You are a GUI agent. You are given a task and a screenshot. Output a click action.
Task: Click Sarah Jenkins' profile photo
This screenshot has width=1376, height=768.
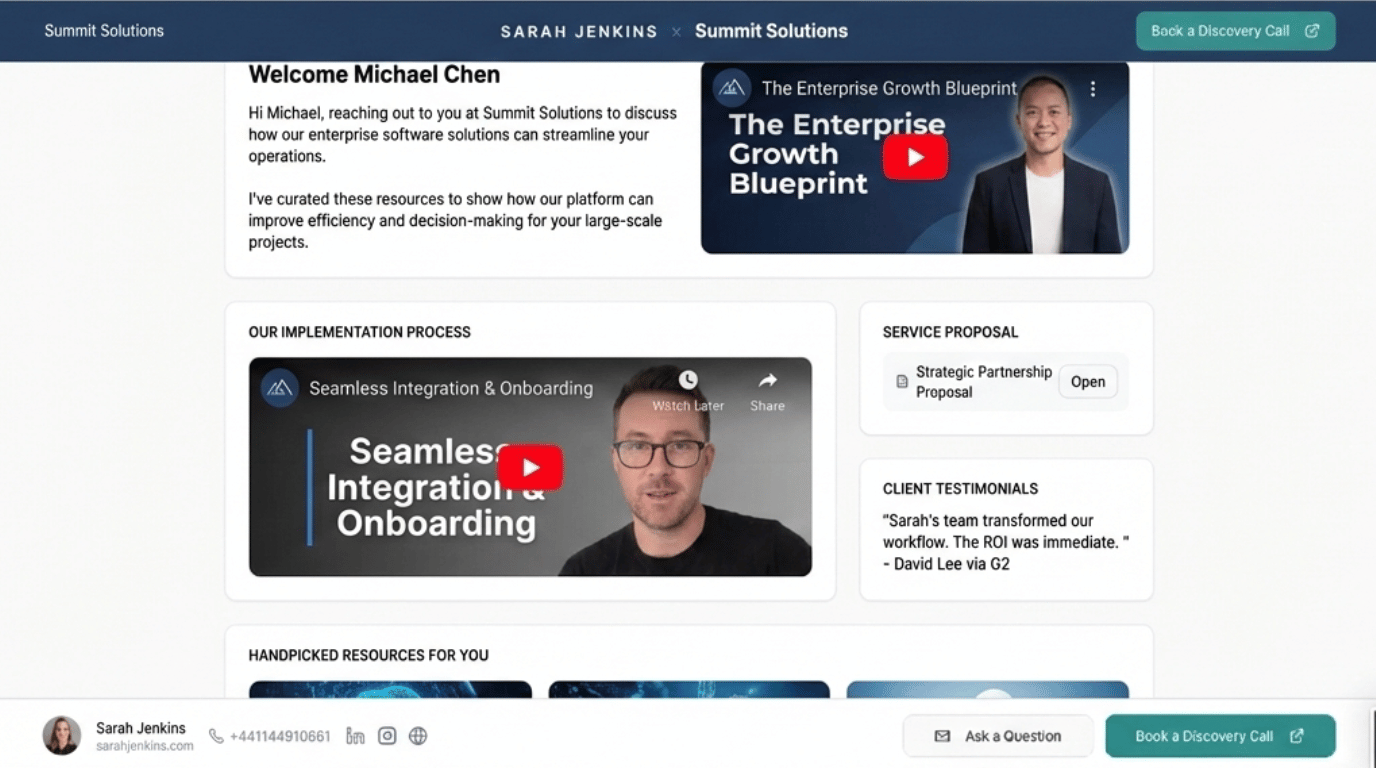point(62,735)
